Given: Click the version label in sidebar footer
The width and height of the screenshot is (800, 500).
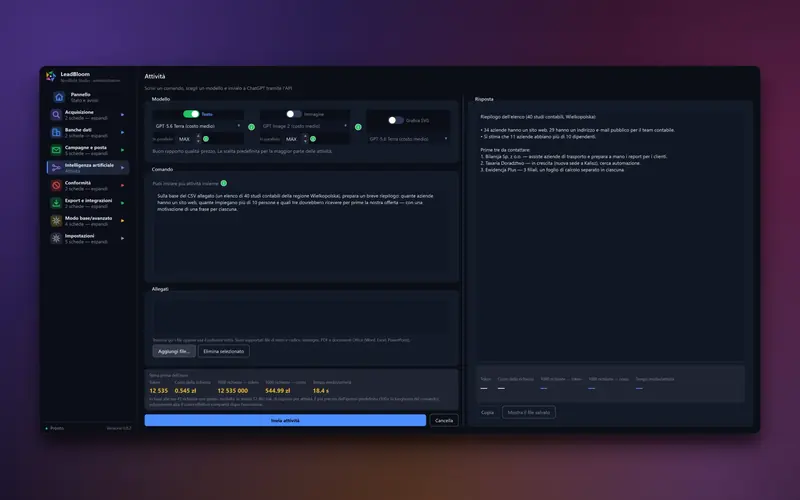Looking at the screenshot, I should [x=119, y=428].
